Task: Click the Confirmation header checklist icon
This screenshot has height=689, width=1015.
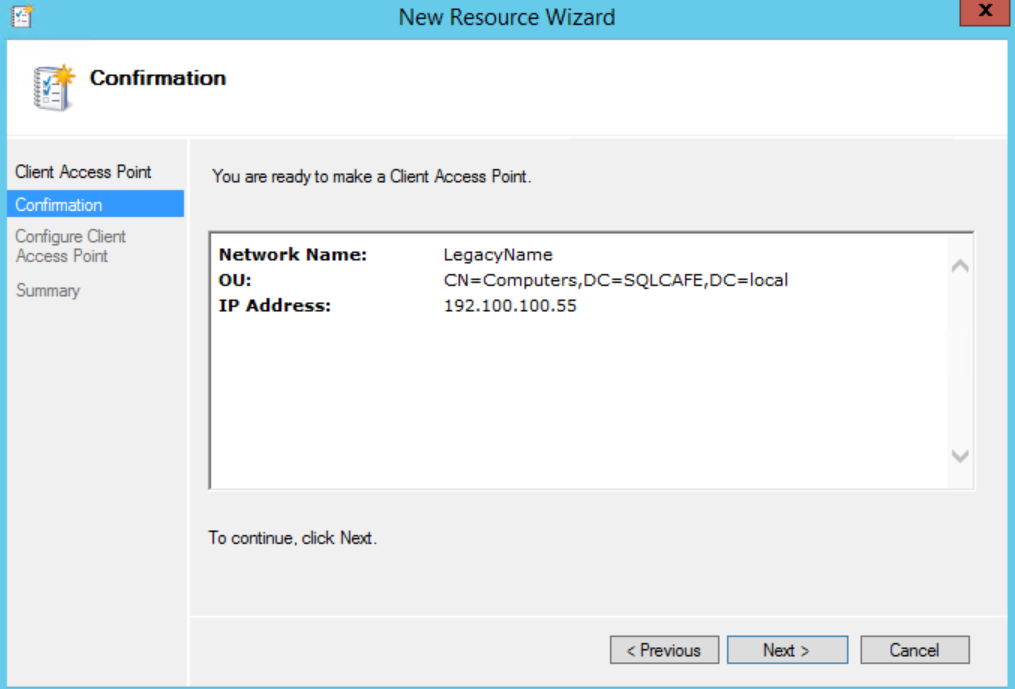Action: point(53,87)
